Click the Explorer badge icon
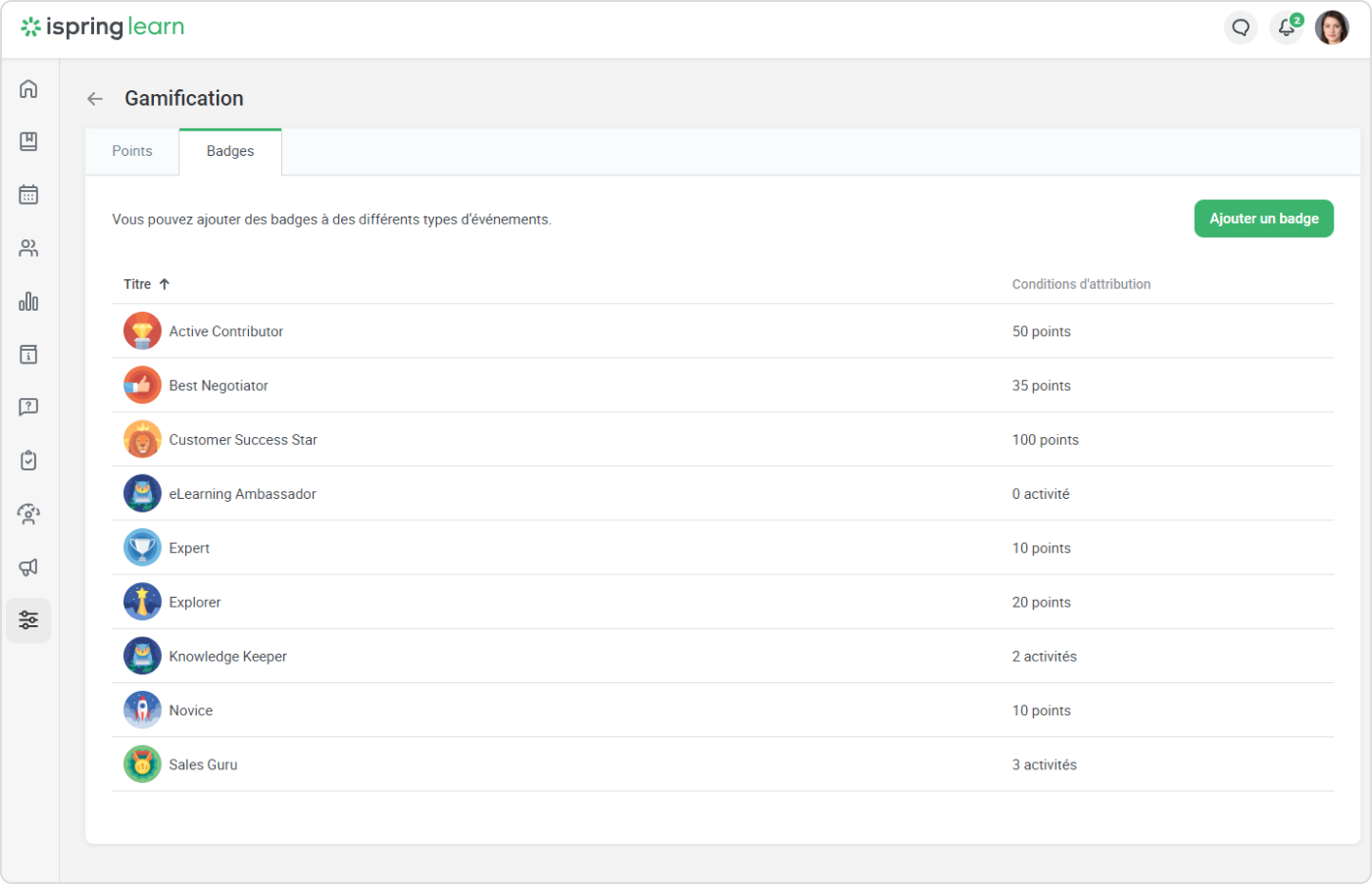1372x884 pixels. 142,602
